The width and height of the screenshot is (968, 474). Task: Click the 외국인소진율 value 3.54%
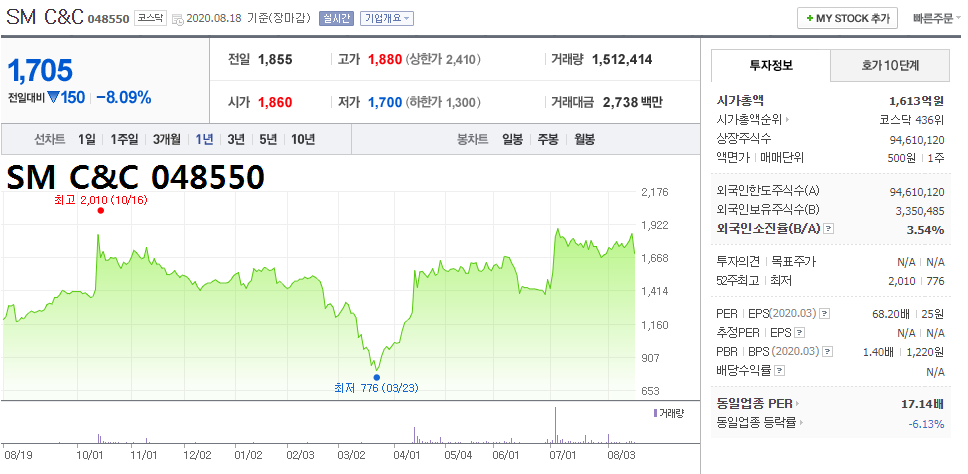pyautogui.click(x=927, y=230)
